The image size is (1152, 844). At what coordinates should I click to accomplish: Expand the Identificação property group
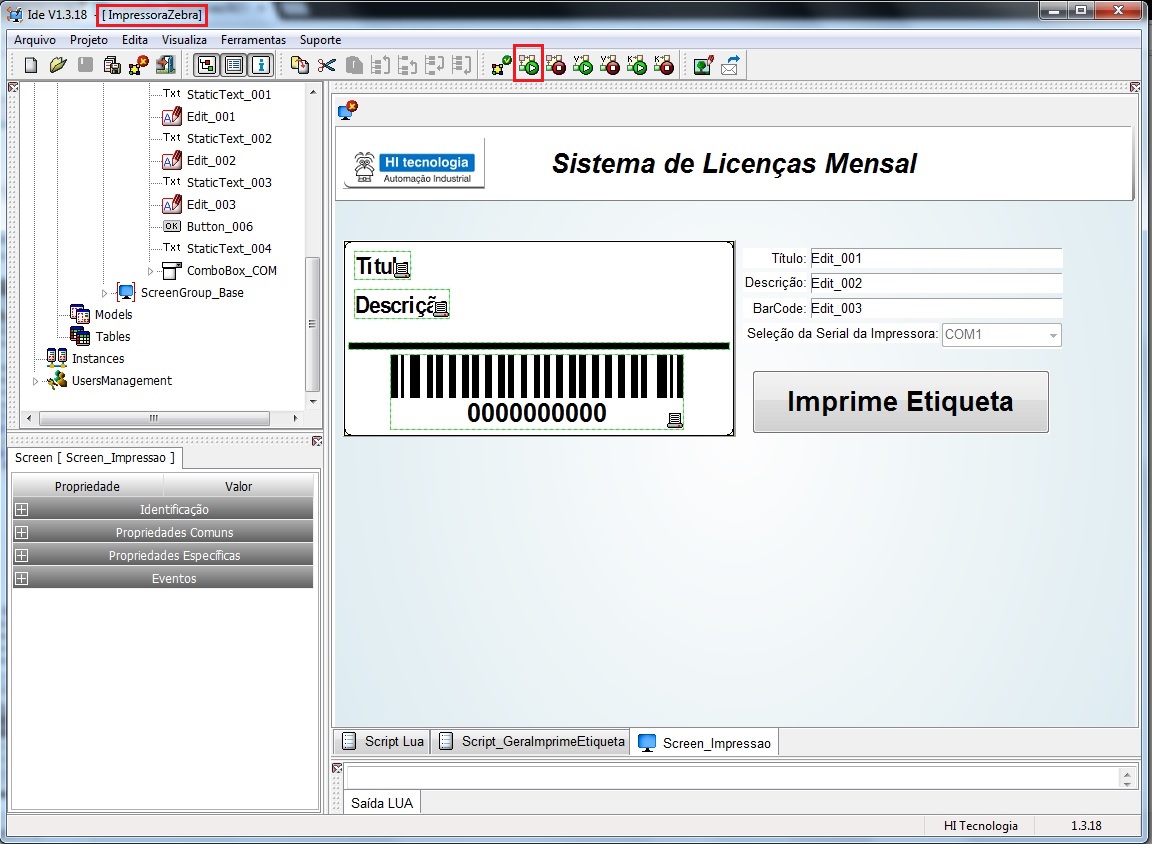tap(22, 509)
